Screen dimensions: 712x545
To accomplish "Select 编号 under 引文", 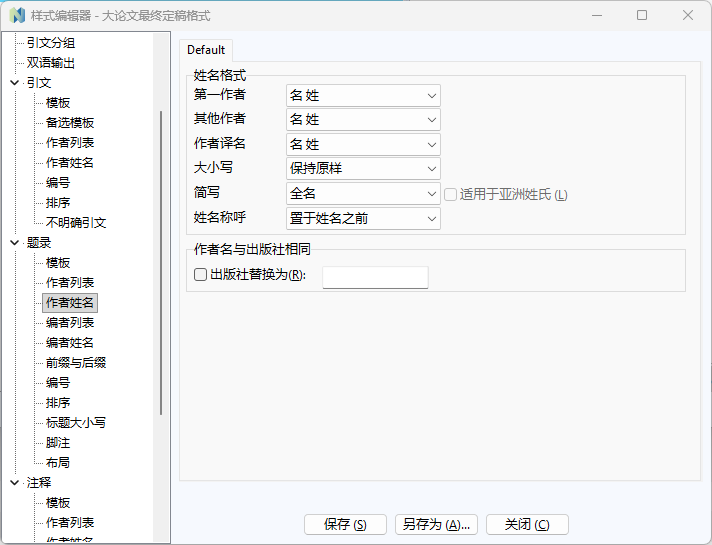I will (58, 183).
